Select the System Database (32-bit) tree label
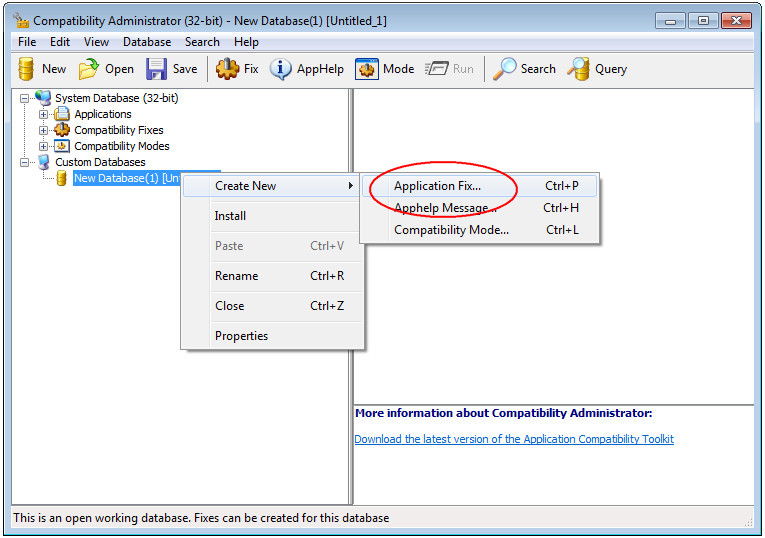This screenshot has width=765, height=538. pos(117,98)
